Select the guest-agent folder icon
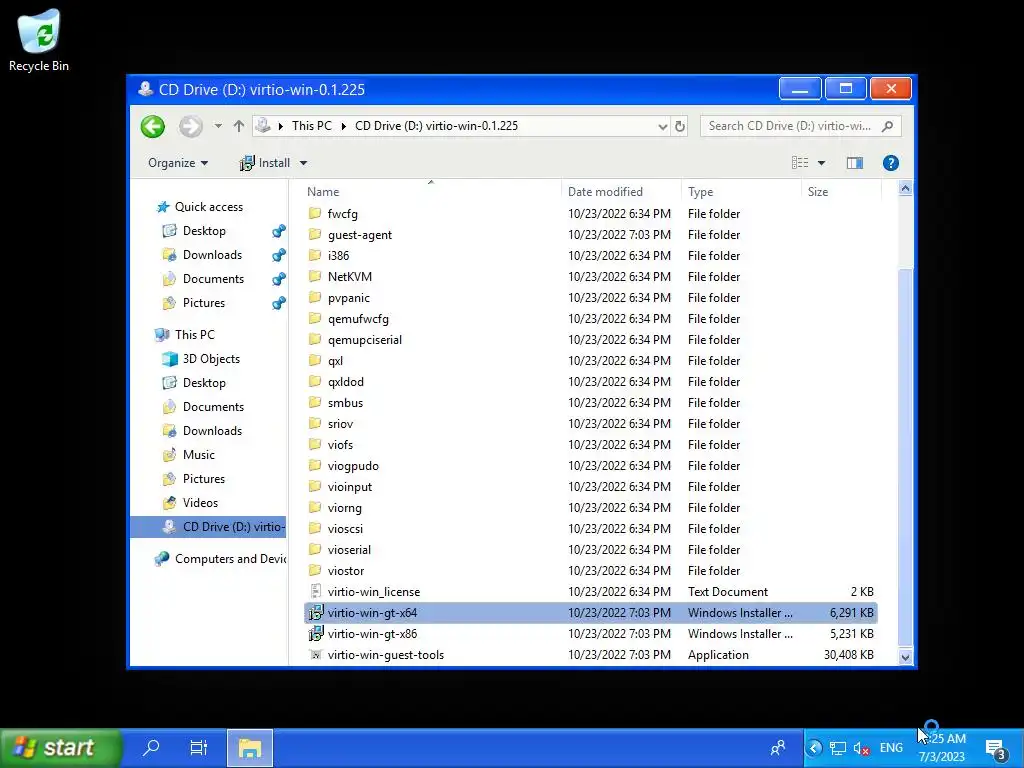The image size is (1024, 768). click(x=315, y=234)
